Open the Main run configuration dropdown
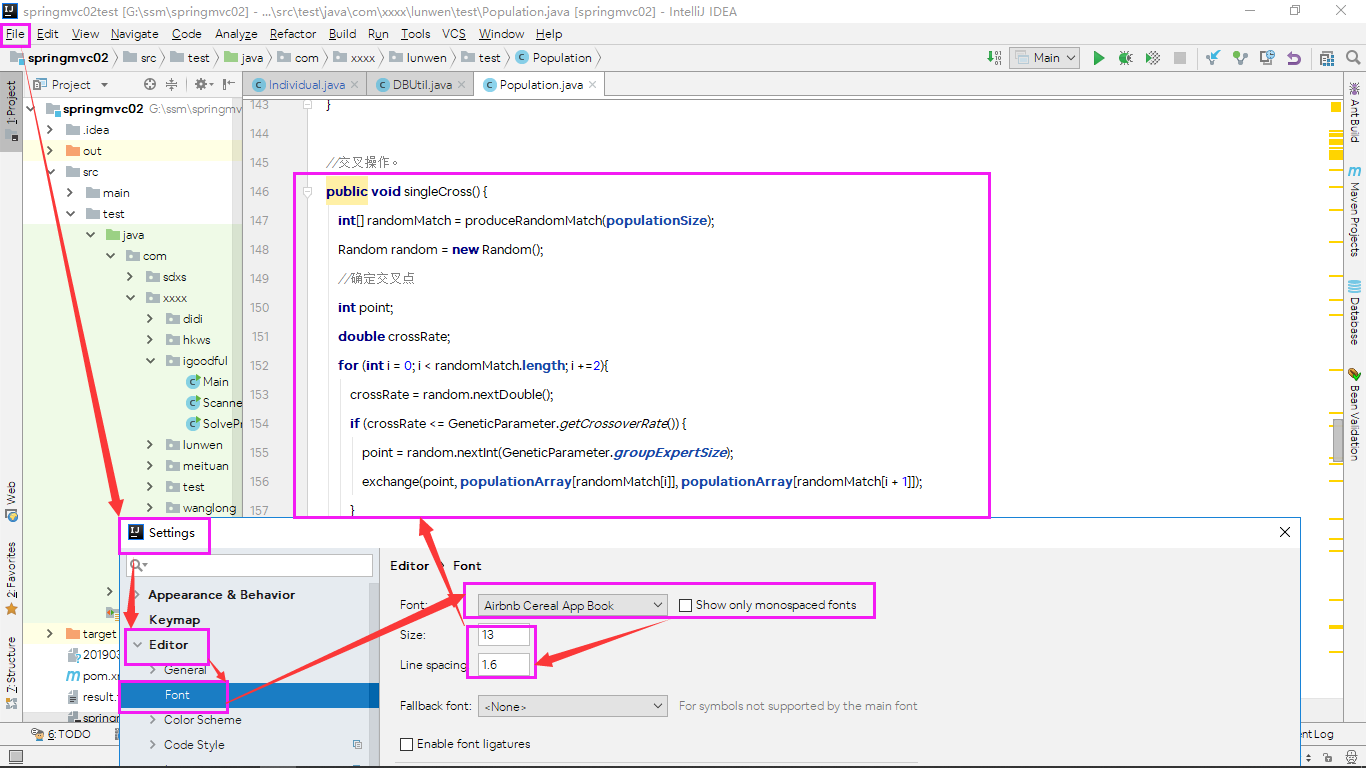Image resolution: width=1366 pixels, height=768 pixels. point(1044,58)
